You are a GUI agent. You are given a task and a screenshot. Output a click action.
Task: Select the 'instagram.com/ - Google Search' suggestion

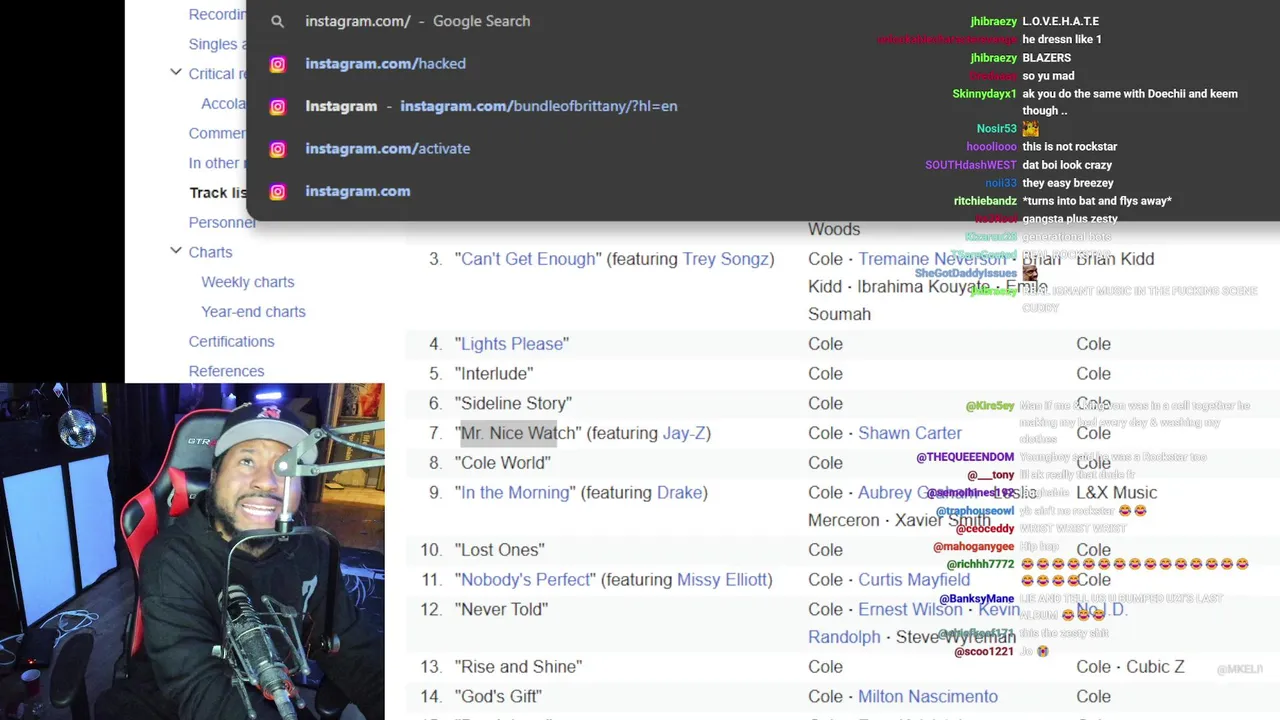(762, 21)
